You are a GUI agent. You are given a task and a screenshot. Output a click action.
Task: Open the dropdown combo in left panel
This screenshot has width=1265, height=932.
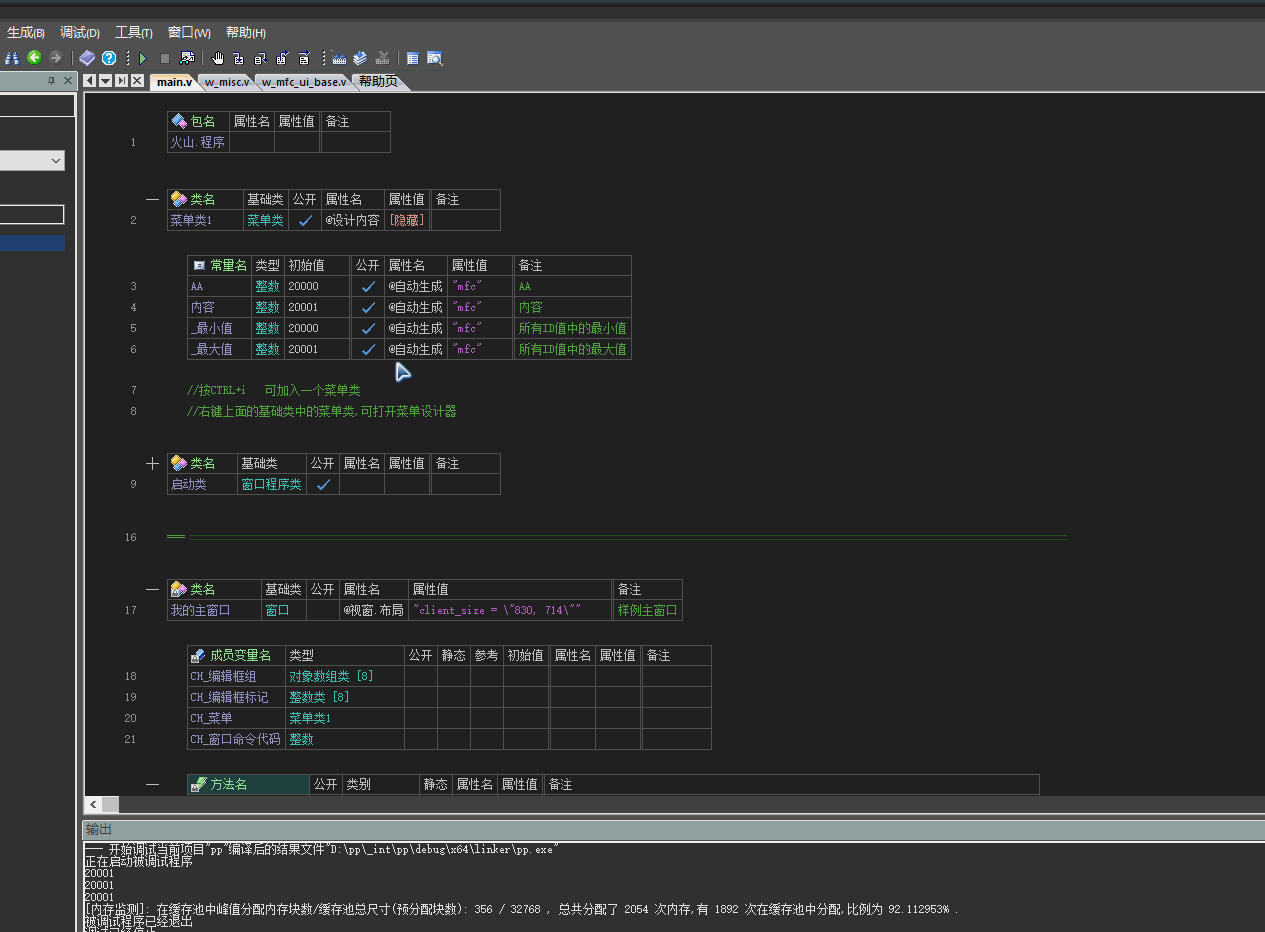coord(55,160)
